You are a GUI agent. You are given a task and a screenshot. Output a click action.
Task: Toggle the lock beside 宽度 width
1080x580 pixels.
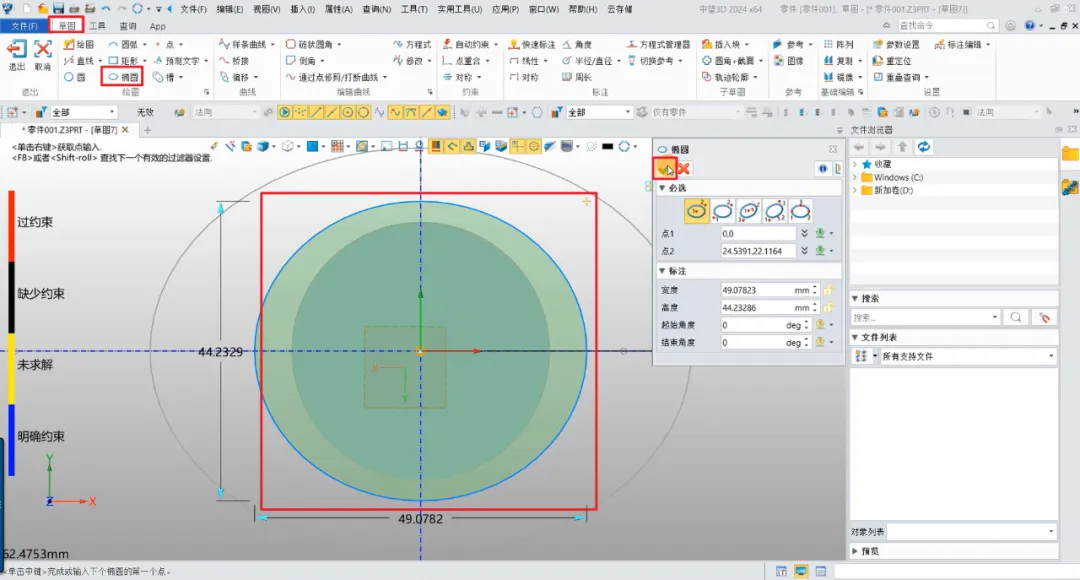(x=828, y=290)
